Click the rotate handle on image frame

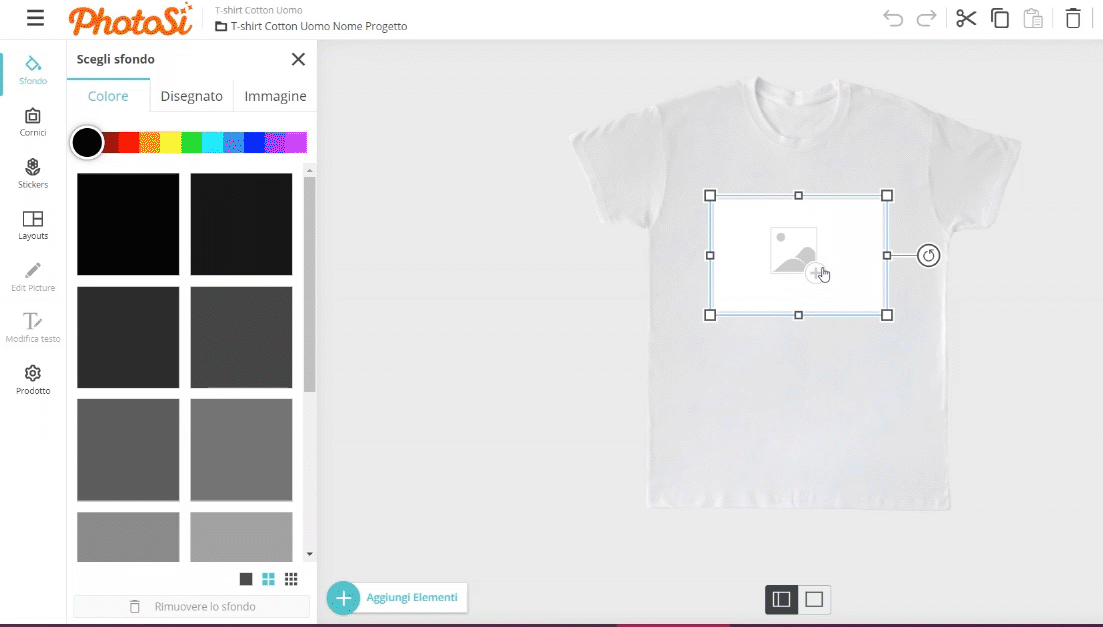928,256
